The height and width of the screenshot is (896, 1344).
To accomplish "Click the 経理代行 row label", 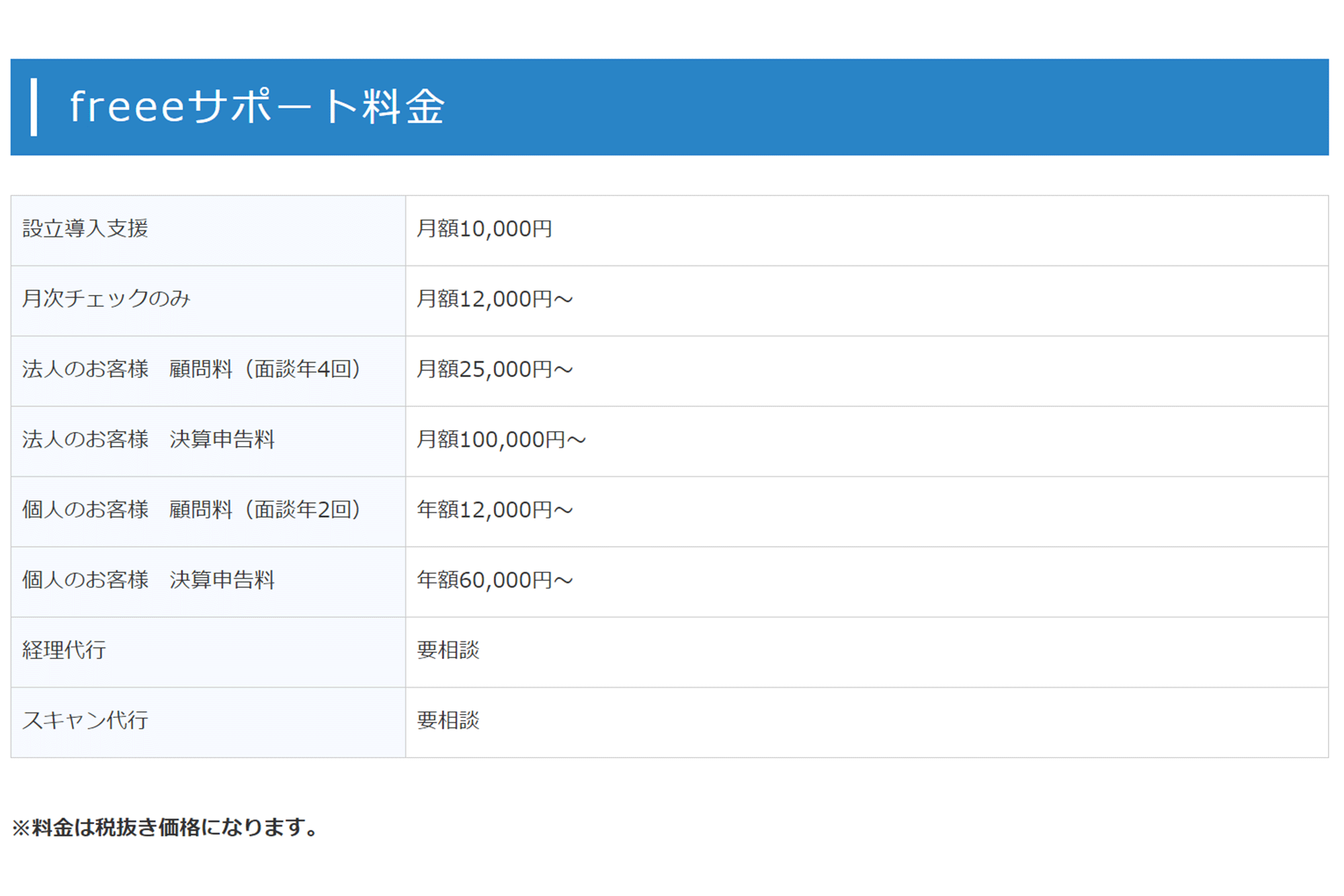I will [x=64, y=650].
